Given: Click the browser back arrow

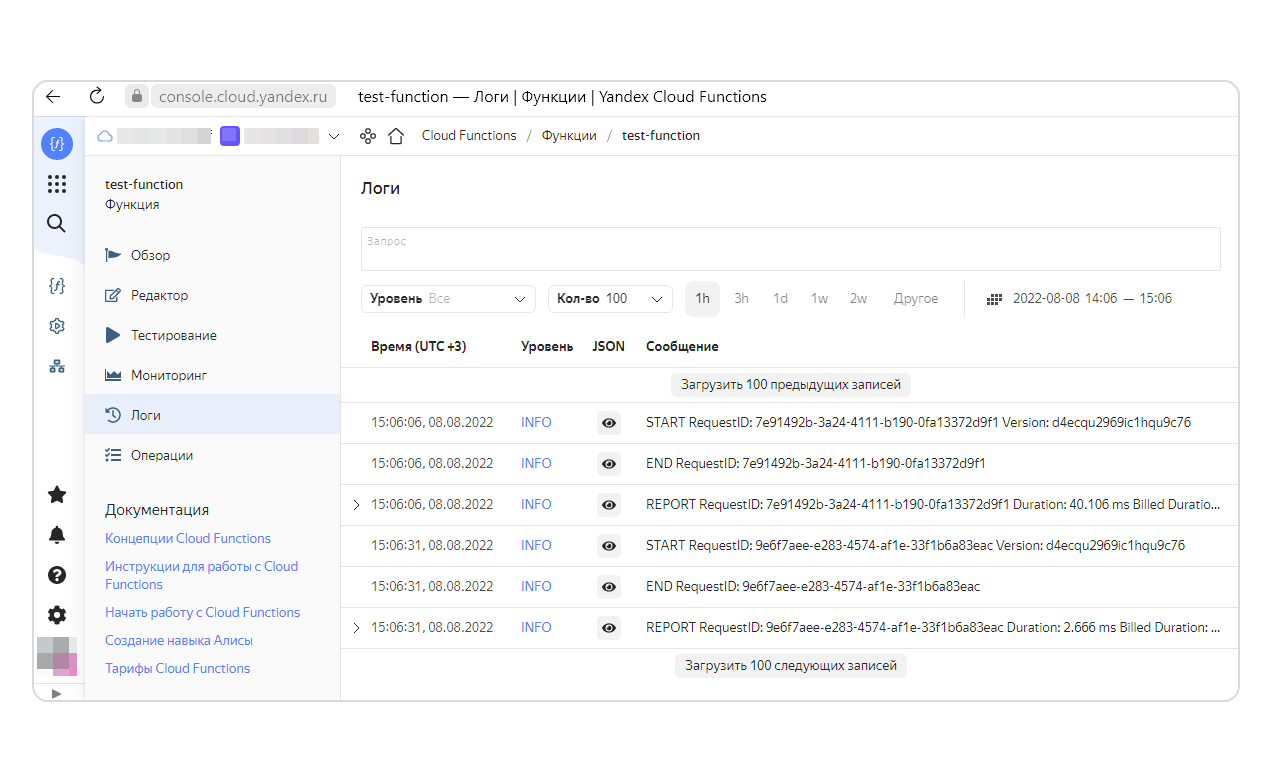Looking at the screenshot, I should 54,97.
